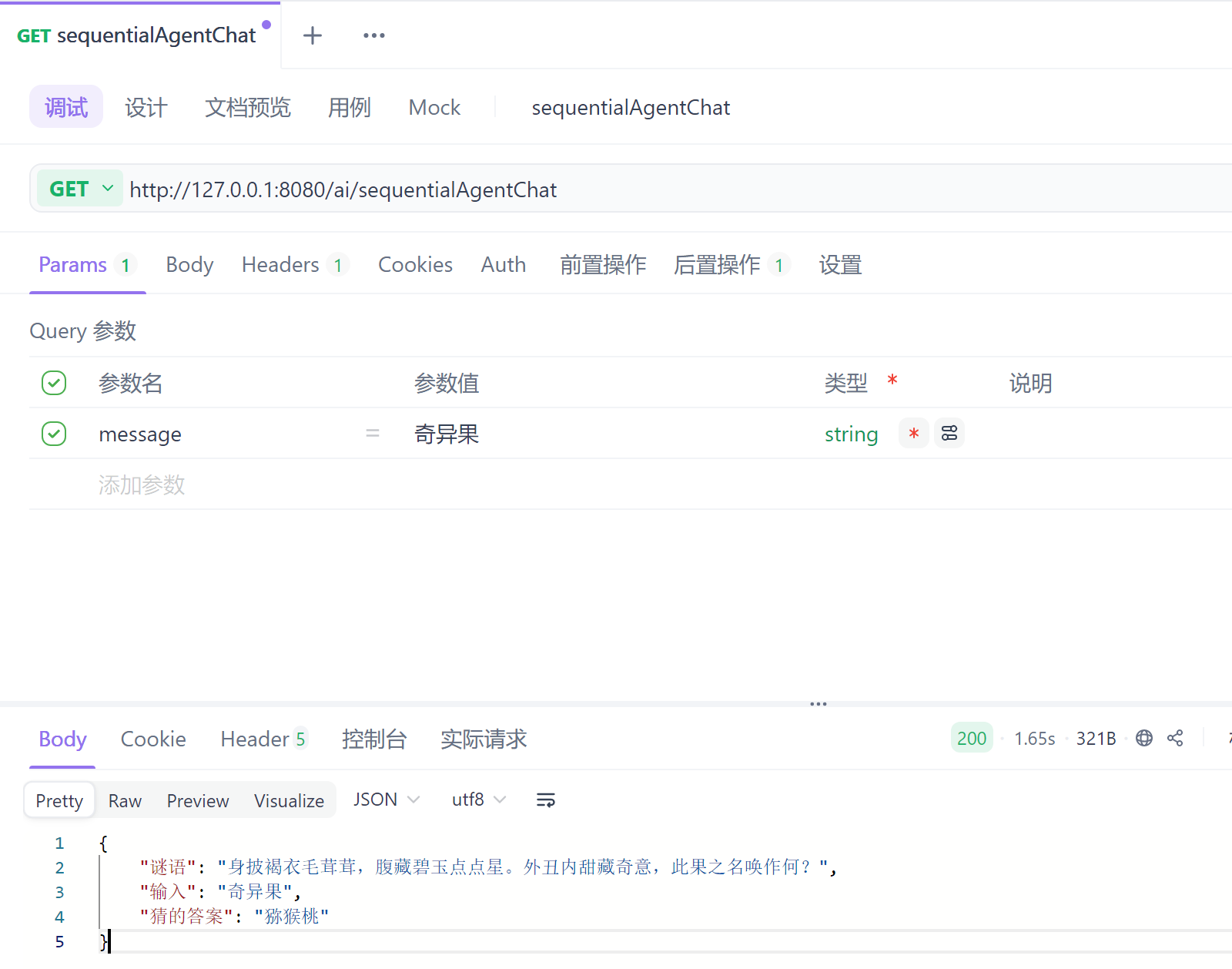The height and width of the screenshot is (969, 1232).
Task: Open the 实际请求 tab
Action: (484, 739)
